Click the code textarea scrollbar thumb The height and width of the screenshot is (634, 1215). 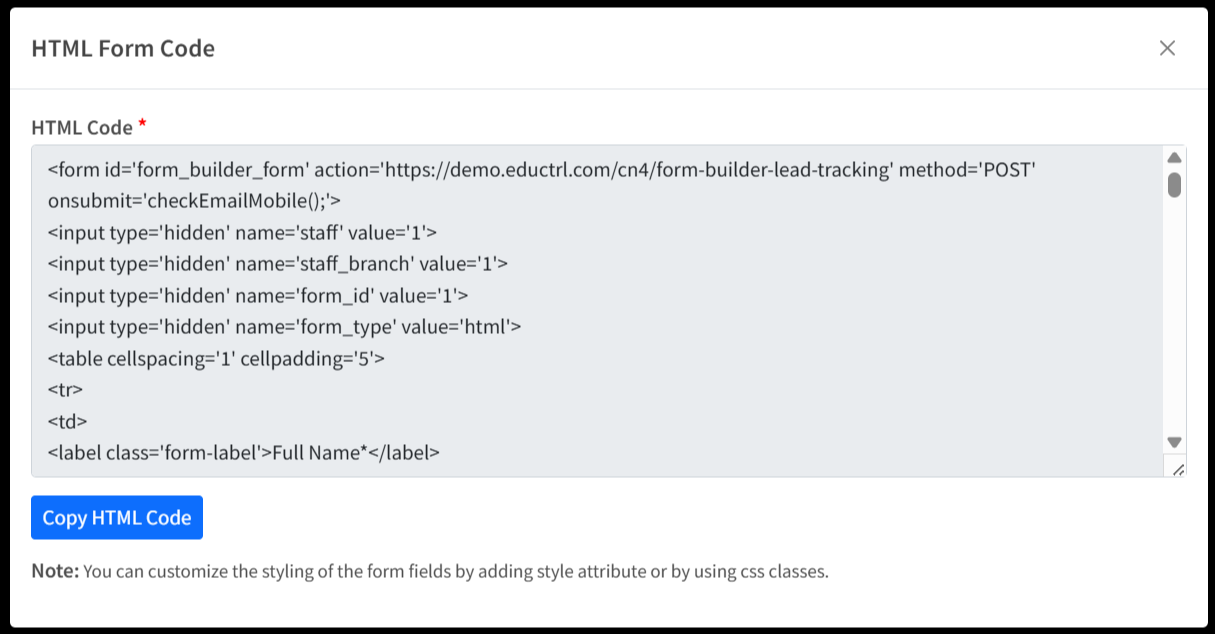[1175, 185]
